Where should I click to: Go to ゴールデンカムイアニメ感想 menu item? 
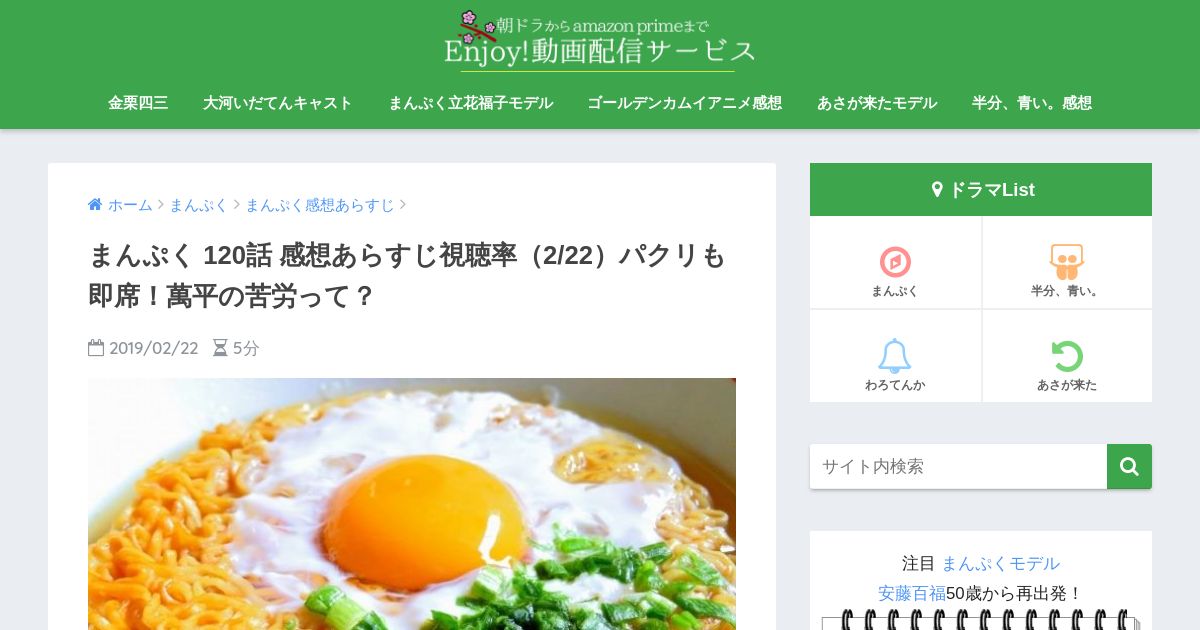[684, 102]
